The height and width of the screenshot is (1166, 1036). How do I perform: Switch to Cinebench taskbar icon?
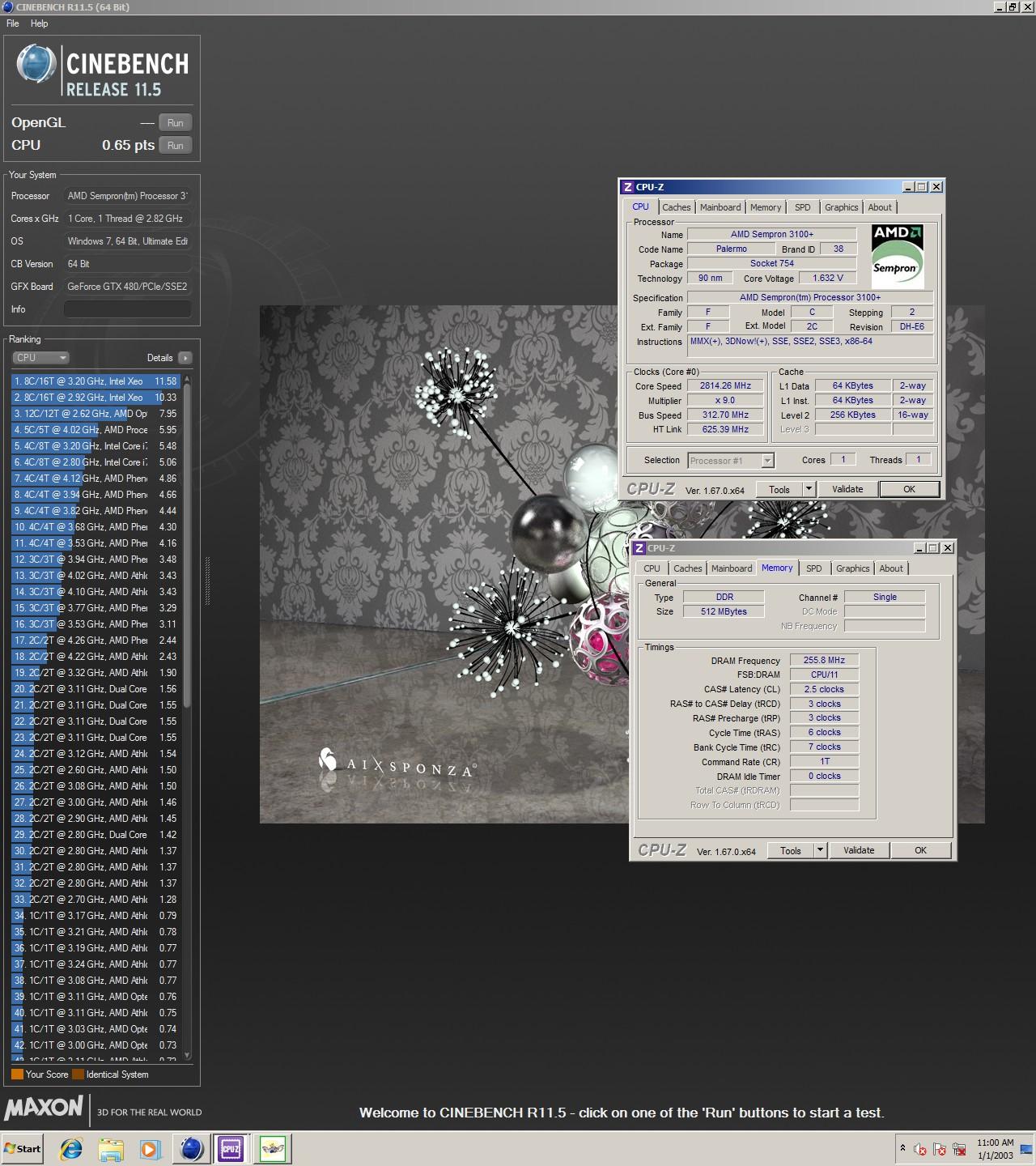[x=192, y=1148]
